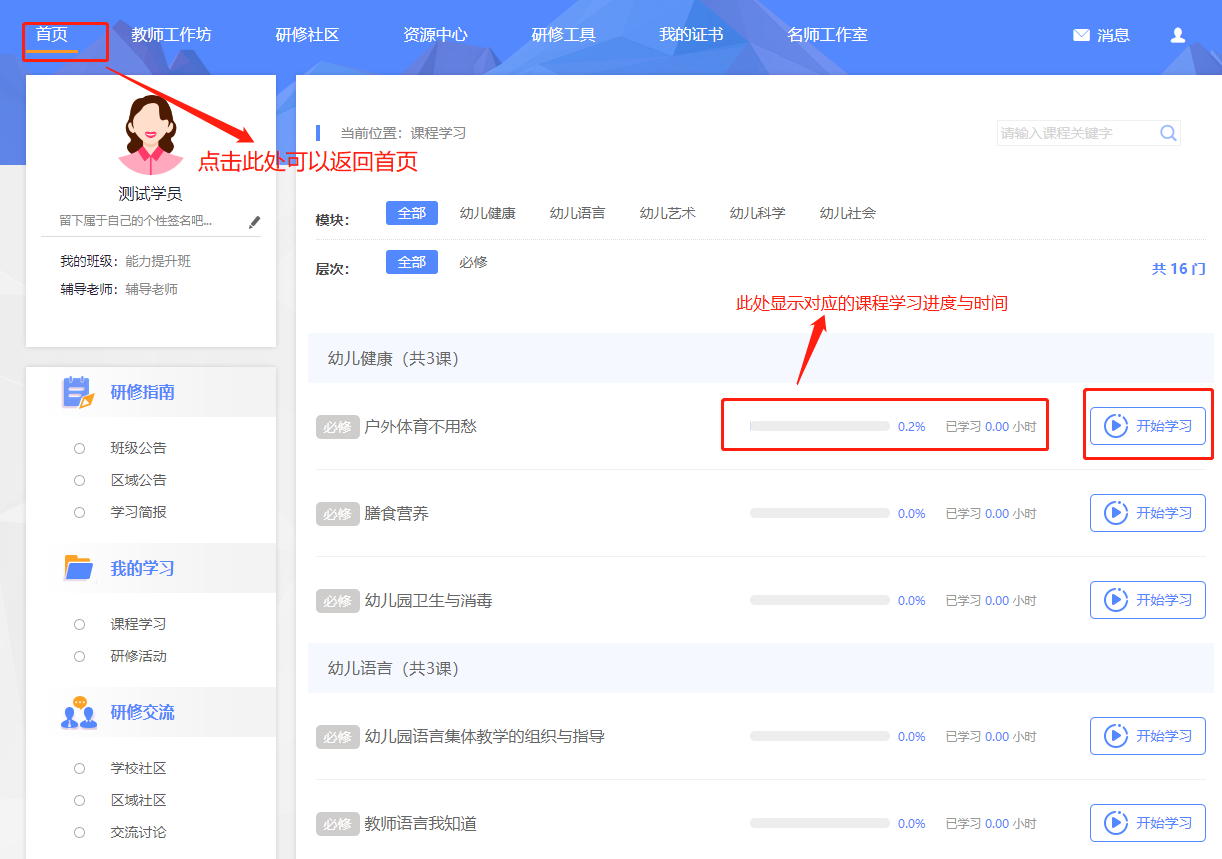Screen dimensions: 1222x859
Task: Select 幼儿健康 module filter
Action: pos(488,212)
